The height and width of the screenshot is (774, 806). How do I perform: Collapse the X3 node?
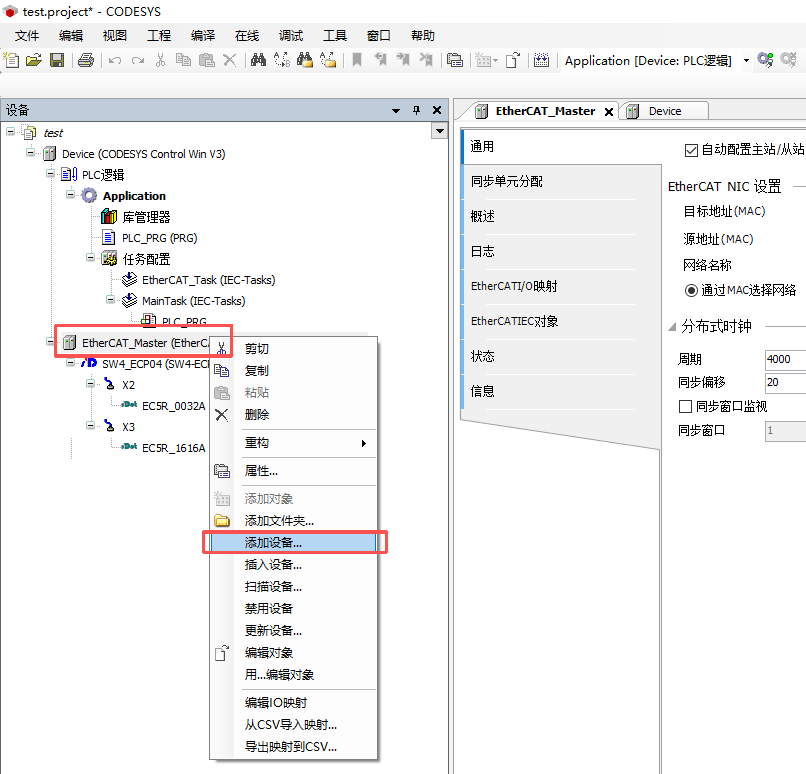(90, 425)
